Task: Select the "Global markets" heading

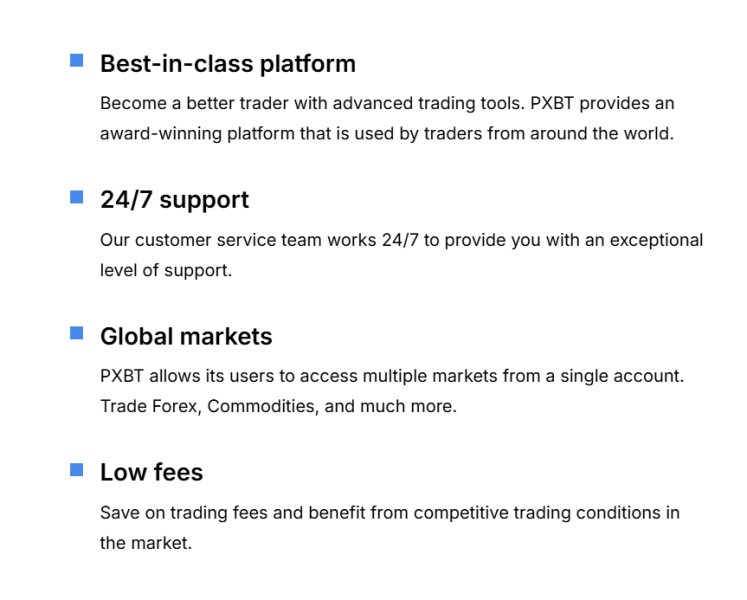Action: 186,336
